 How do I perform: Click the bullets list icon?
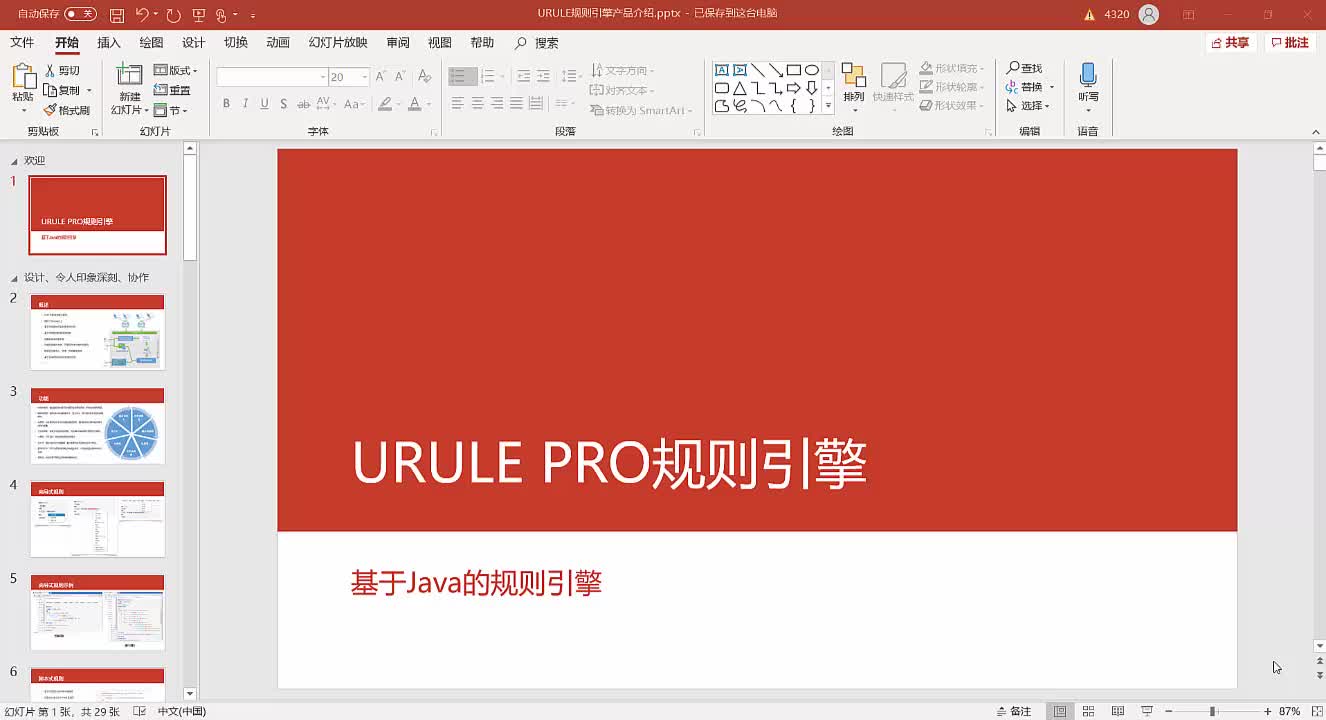click(x=458, y=76)
